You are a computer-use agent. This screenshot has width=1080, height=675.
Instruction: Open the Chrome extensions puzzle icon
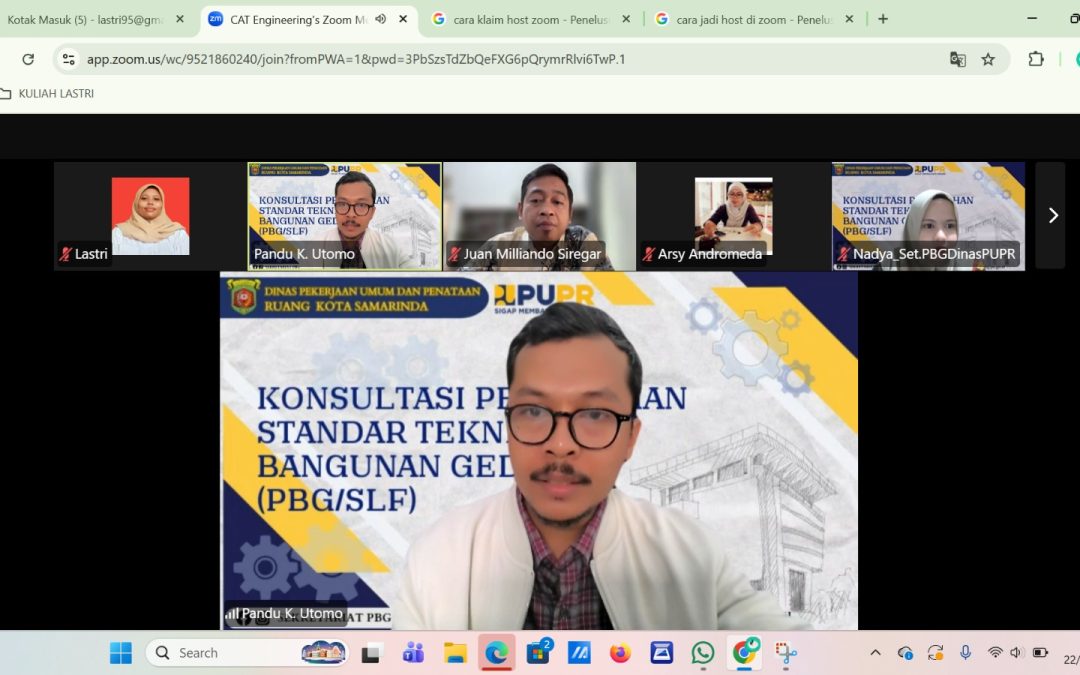[x=1037, y=60]
